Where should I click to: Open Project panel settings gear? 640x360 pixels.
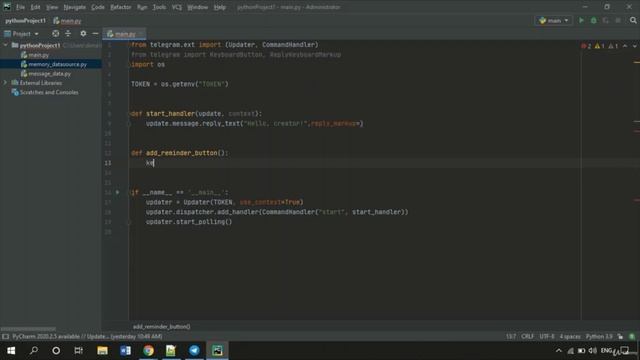pos(83,34)
